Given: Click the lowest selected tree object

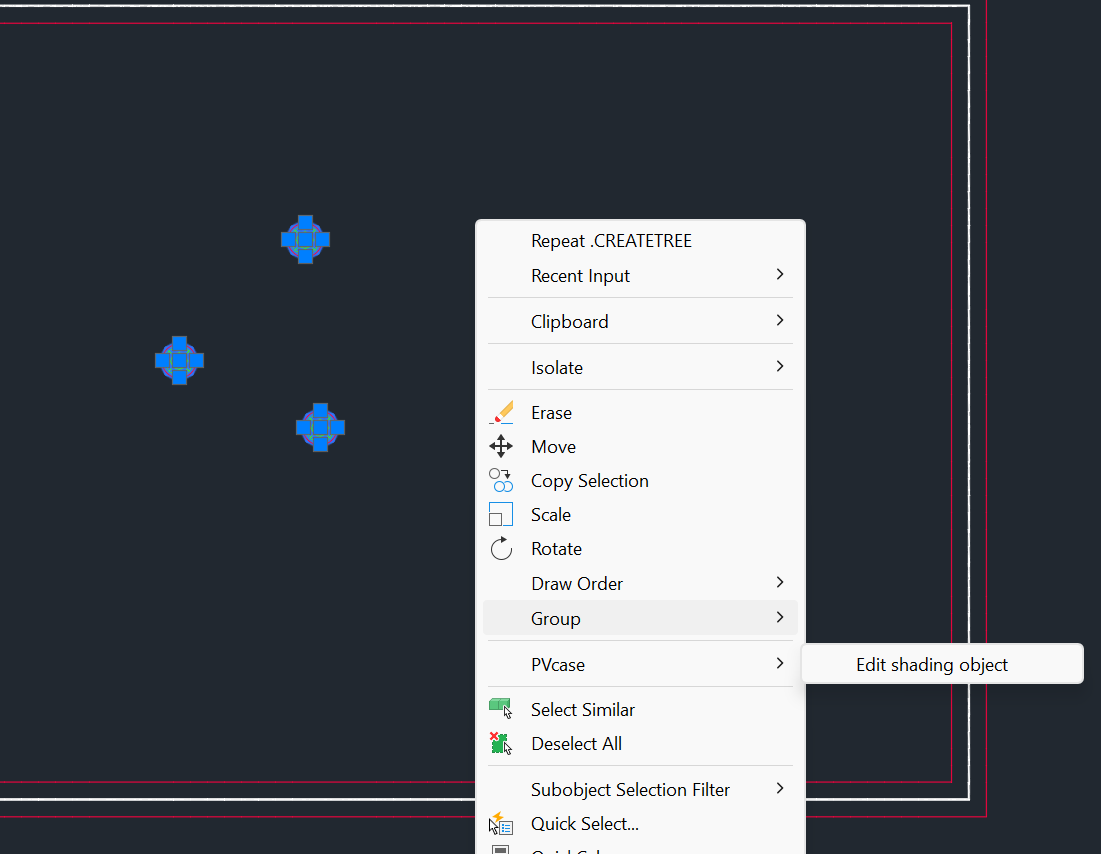Looking at the screenshot, I should [x=320, y=427].
